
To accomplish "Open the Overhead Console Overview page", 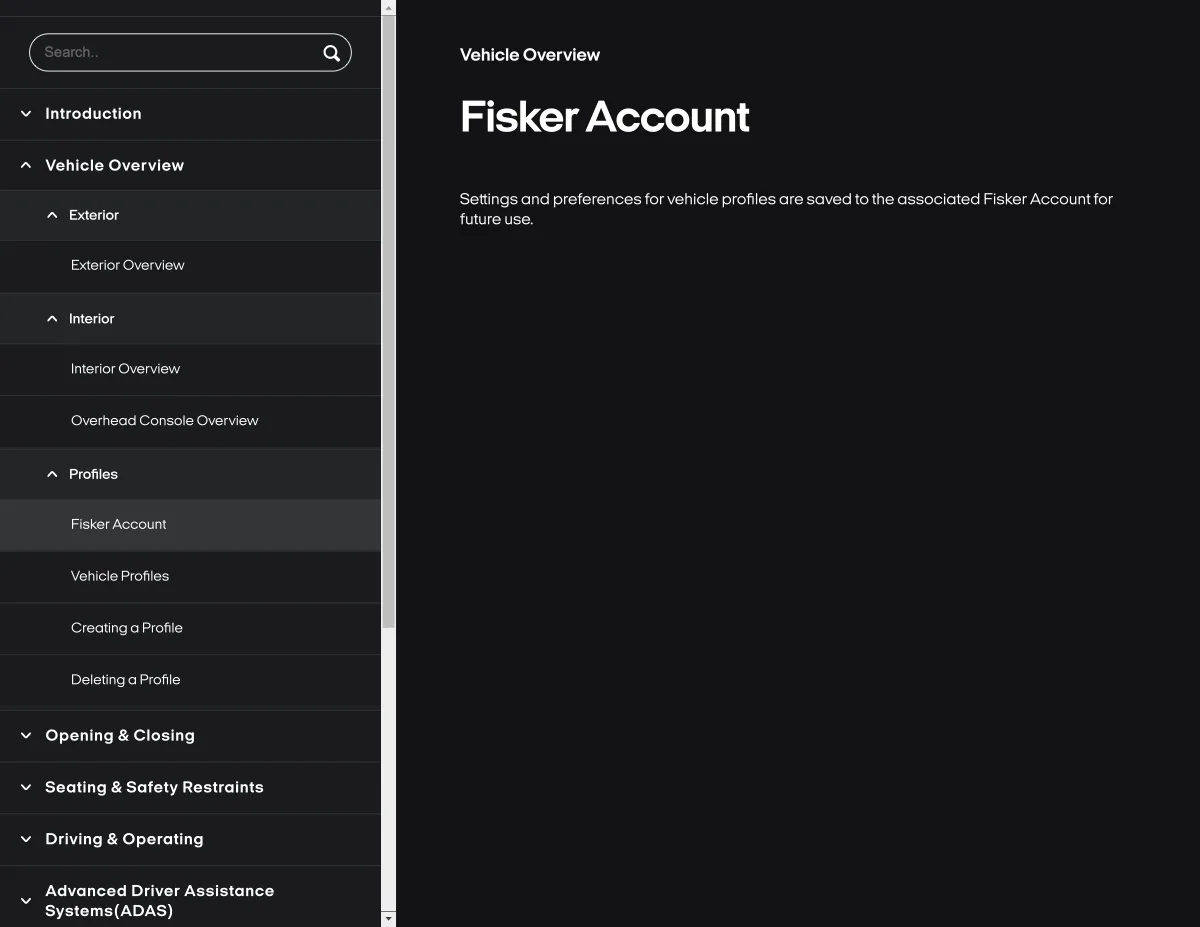I will click(x=164, y=421).
